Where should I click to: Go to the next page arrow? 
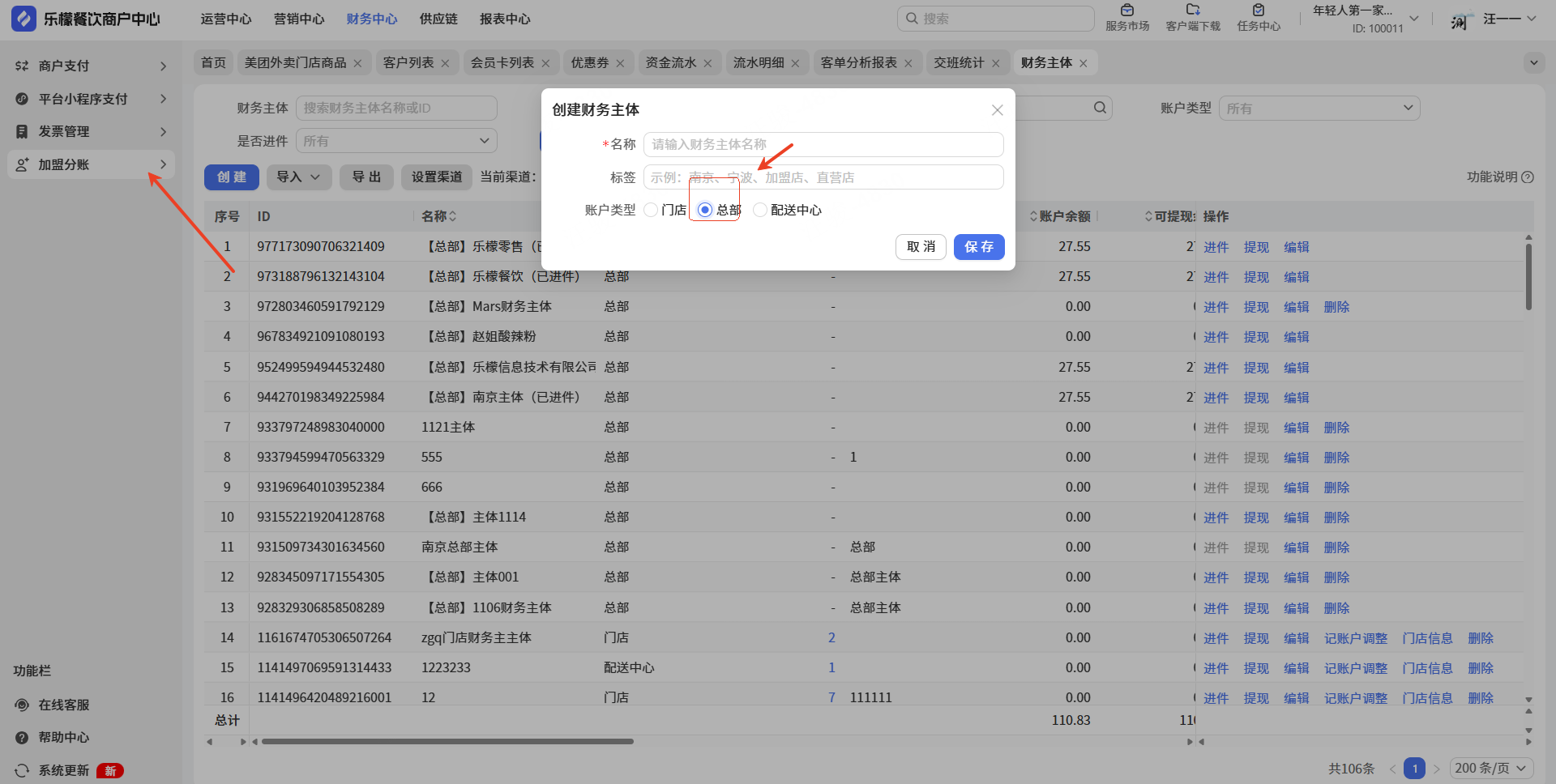pos(1436,769)
